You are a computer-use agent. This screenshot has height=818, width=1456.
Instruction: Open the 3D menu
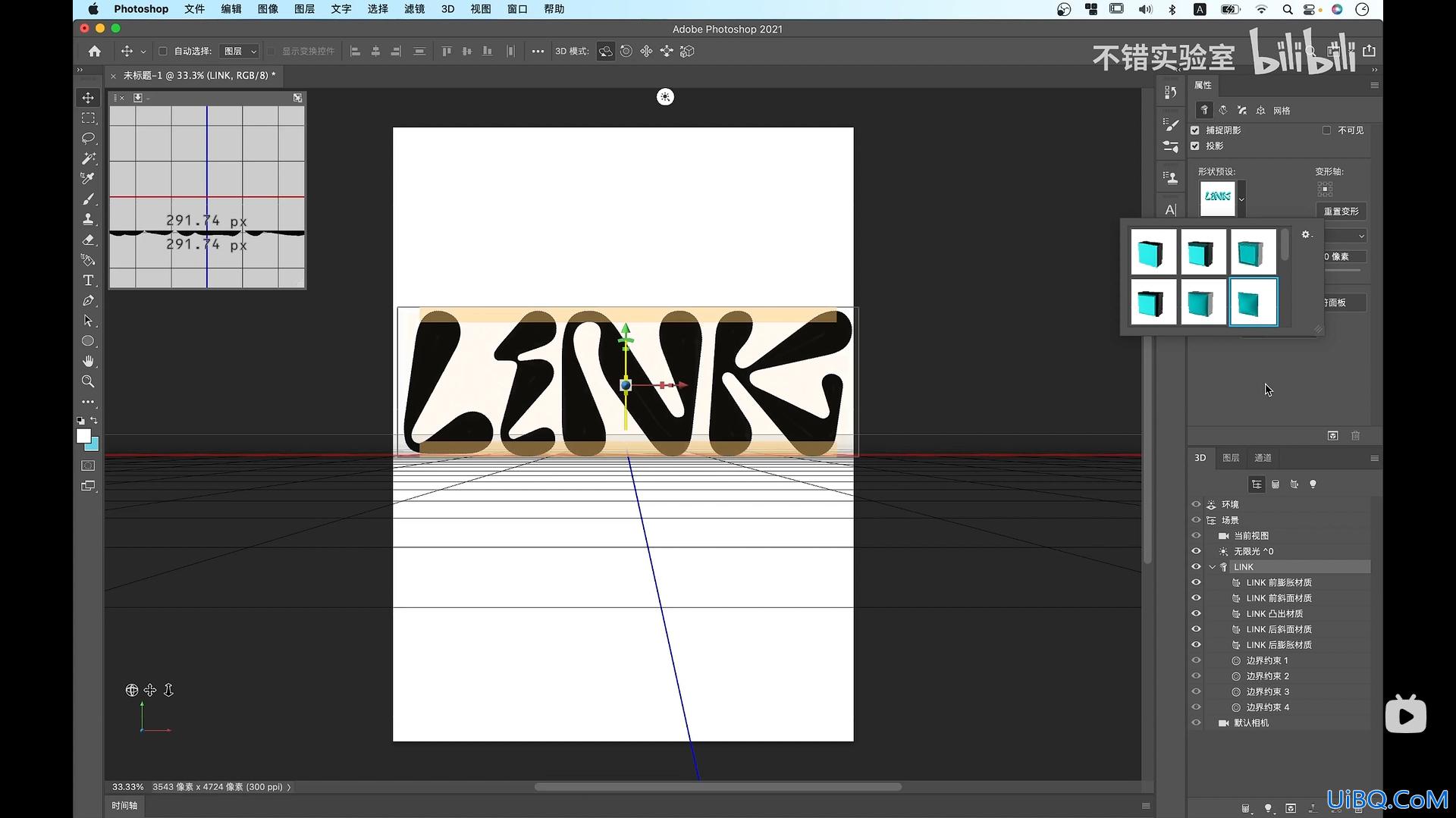click(x=447, y=9)
